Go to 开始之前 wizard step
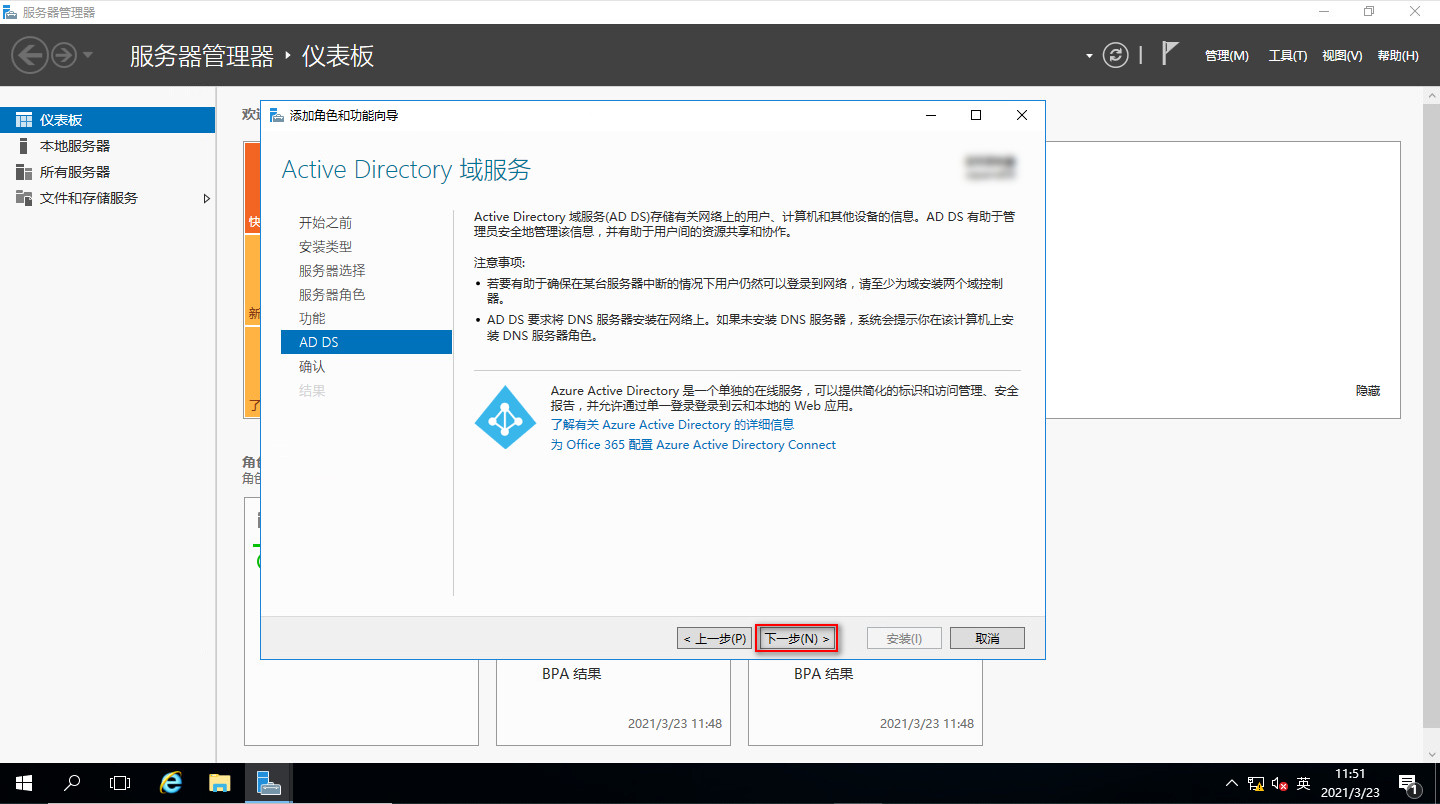Image resolution: width=1440 pixels, height=804 pixels. 325,222
